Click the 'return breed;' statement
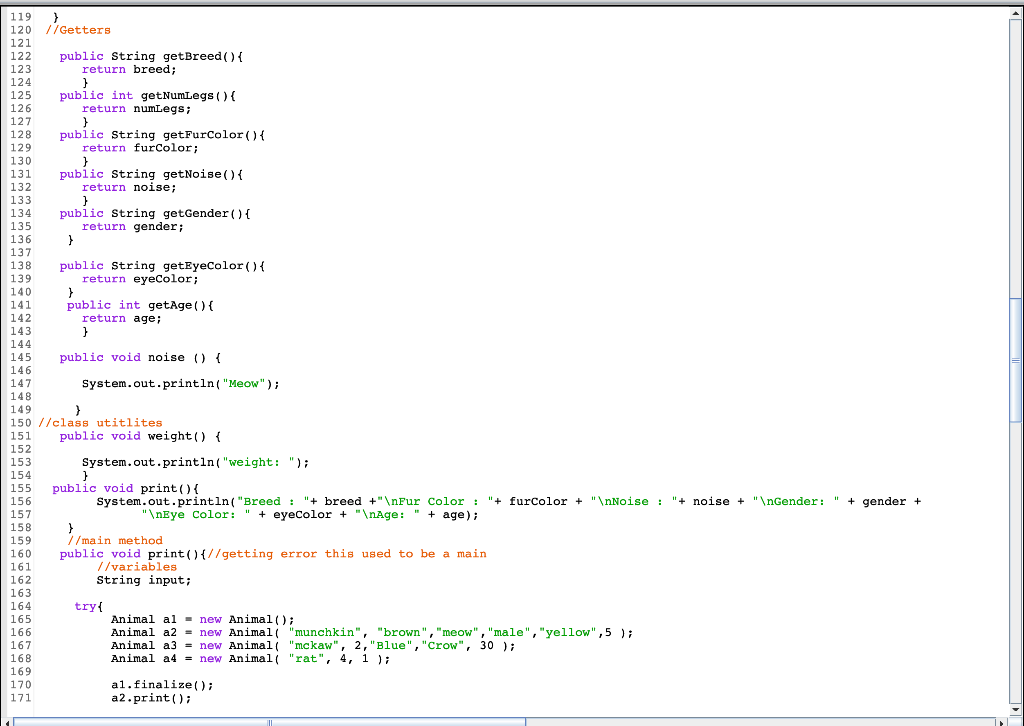 click(x=129, y=69)
